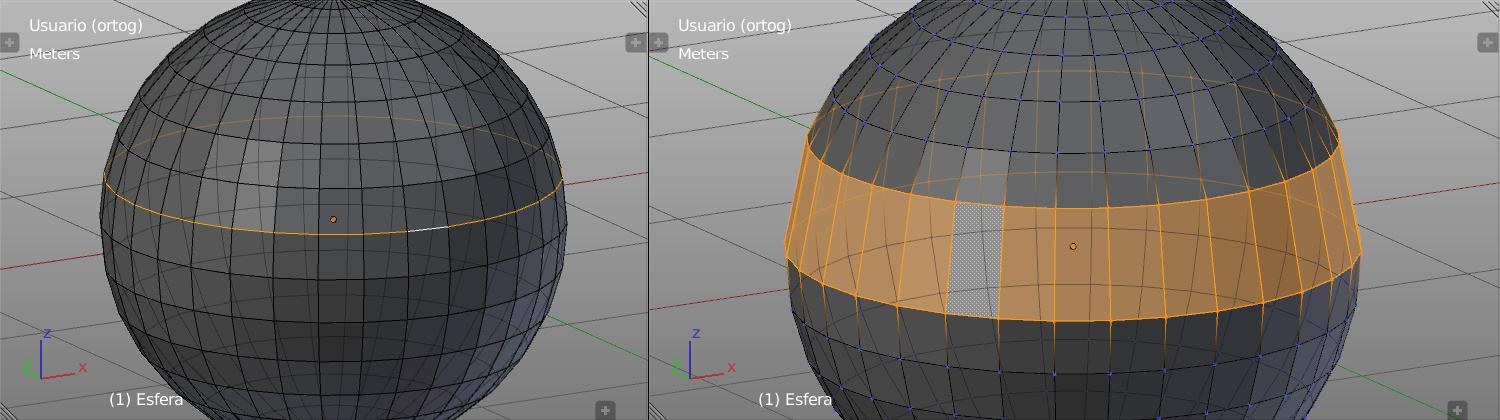Click the white active edge on left sphere

click(427, 229)
